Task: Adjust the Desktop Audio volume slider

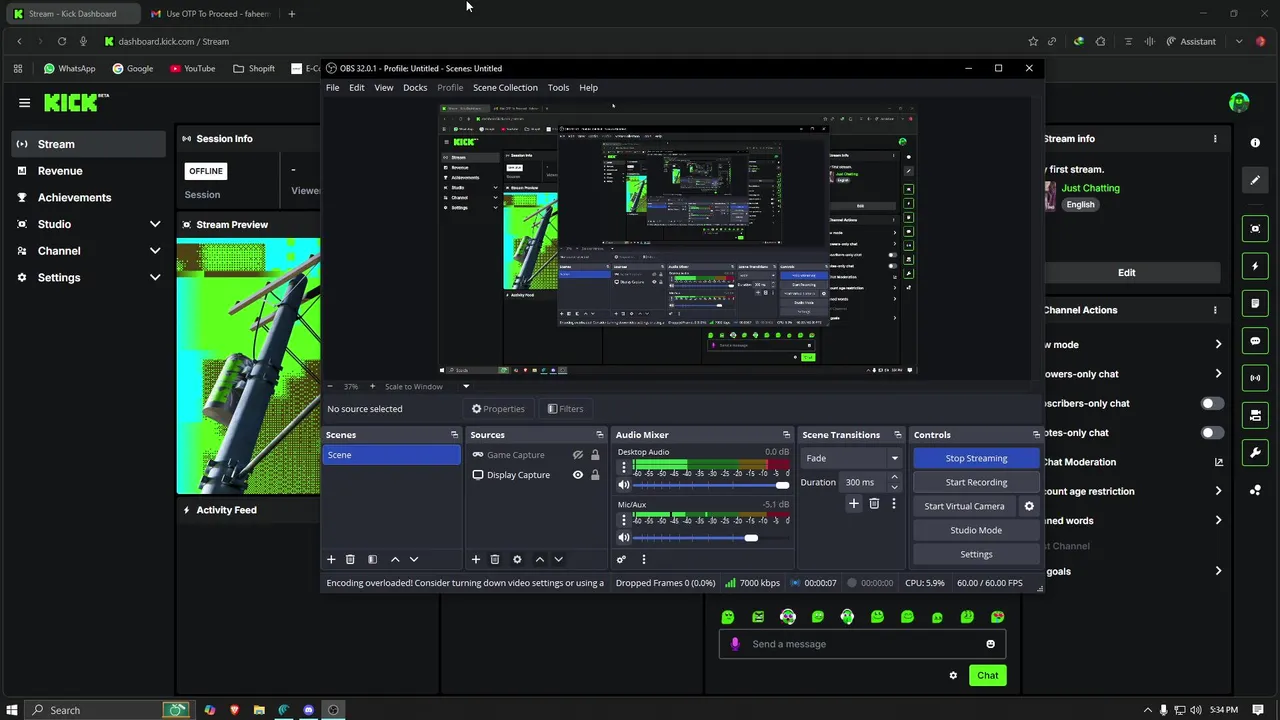Action: coord(710,485)
